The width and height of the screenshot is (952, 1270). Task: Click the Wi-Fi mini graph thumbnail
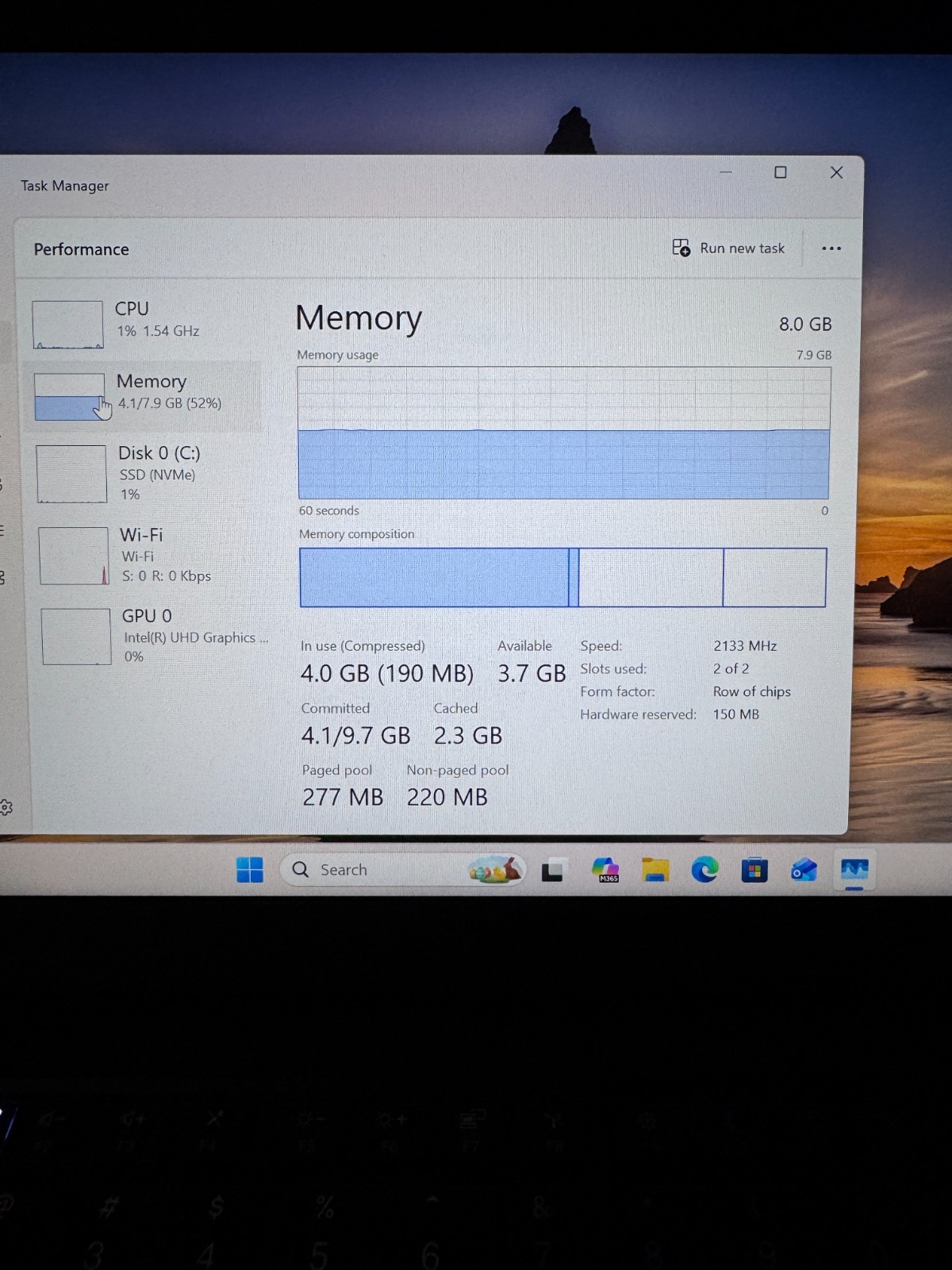point(74,556)
